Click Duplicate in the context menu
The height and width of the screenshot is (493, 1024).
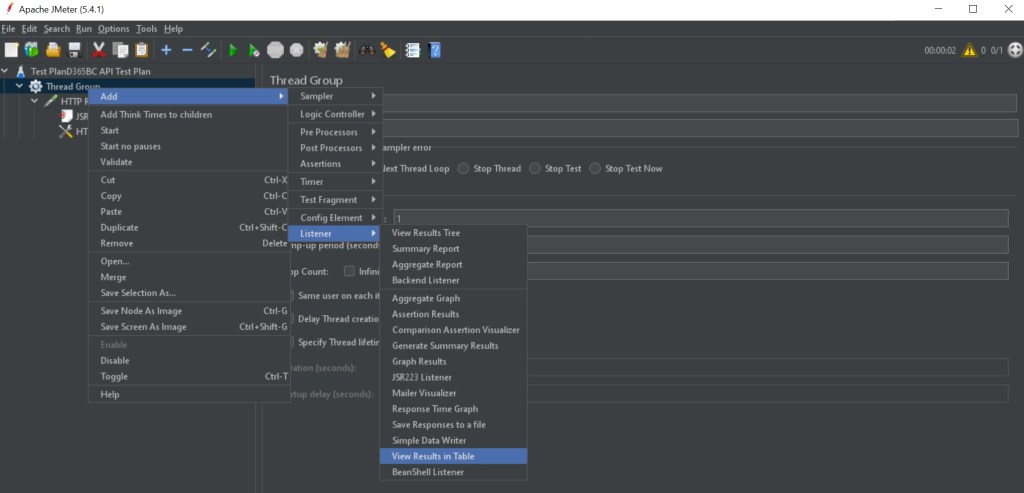pyautogui.click(x=119, y=227)
